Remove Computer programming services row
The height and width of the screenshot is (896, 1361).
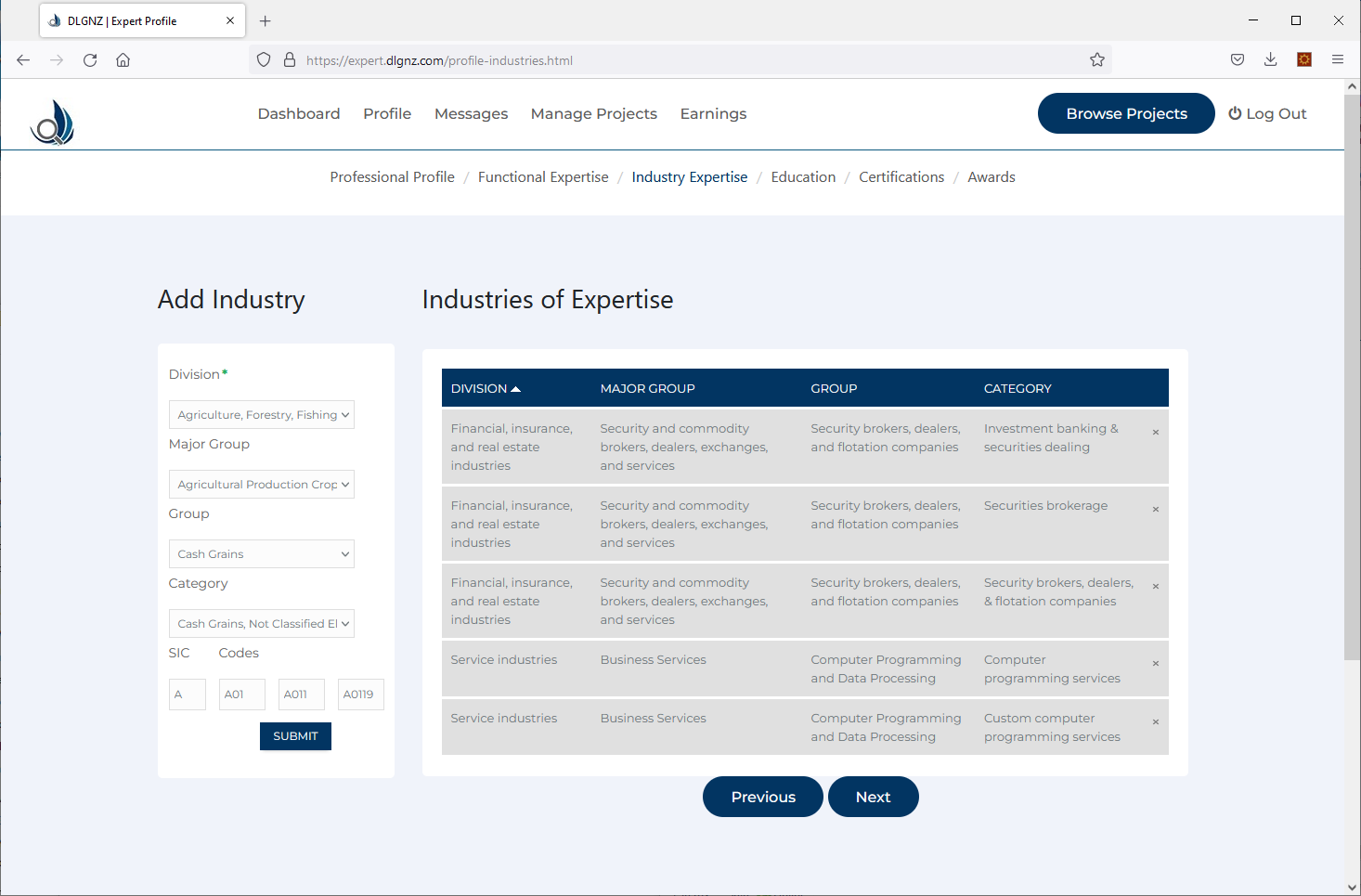(x=1156, y=664)
